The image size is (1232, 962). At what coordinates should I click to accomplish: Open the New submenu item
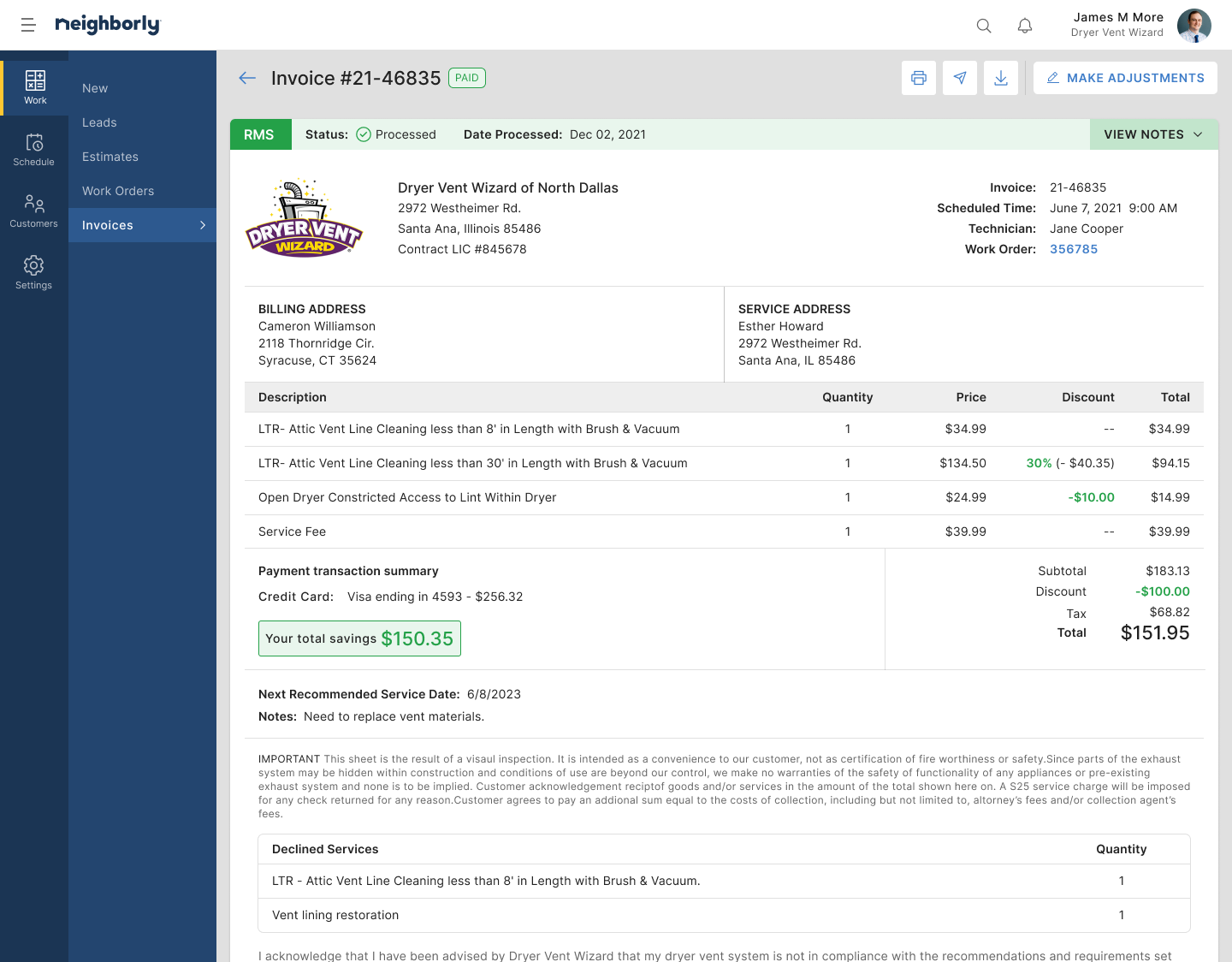95,88
